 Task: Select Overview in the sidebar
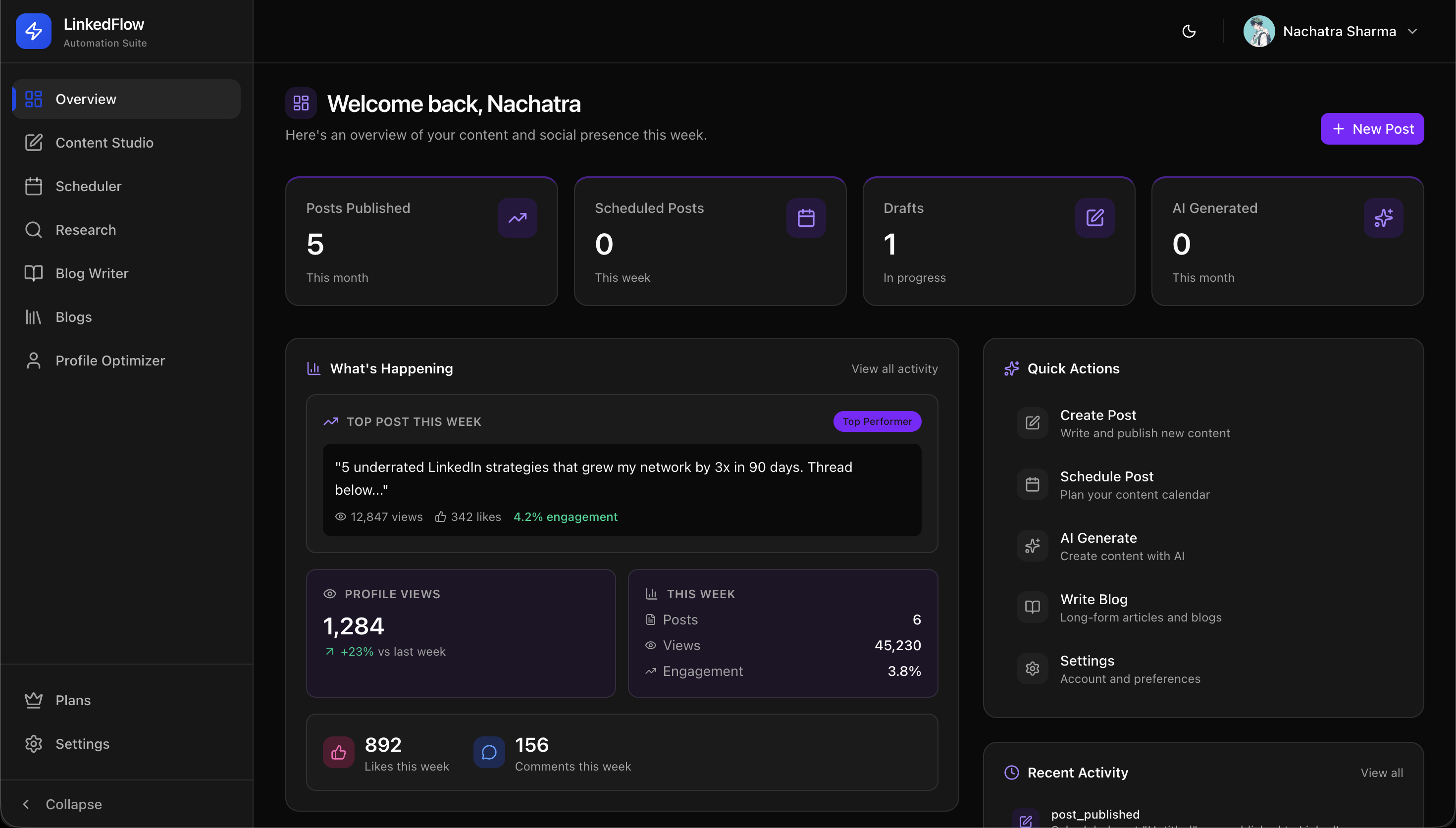pyautogui.click(x=126, y=99)
